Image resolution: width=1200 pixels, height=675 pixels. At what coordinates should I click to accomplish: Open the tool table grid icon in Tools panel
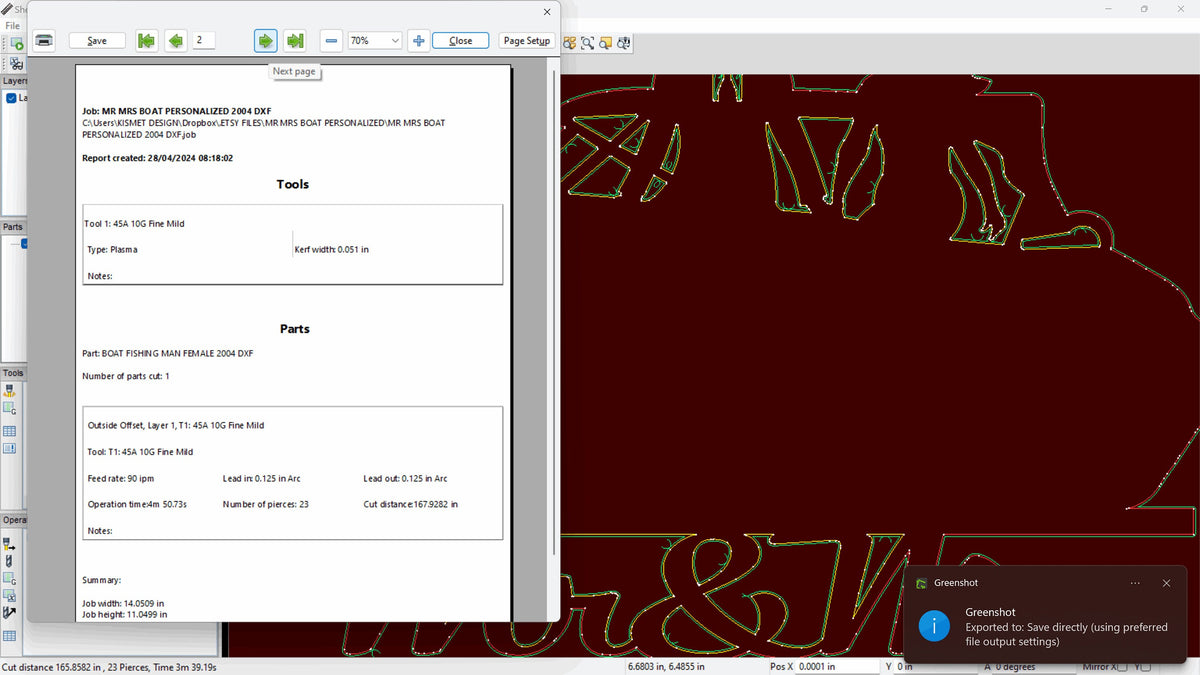tap(10, 431)
